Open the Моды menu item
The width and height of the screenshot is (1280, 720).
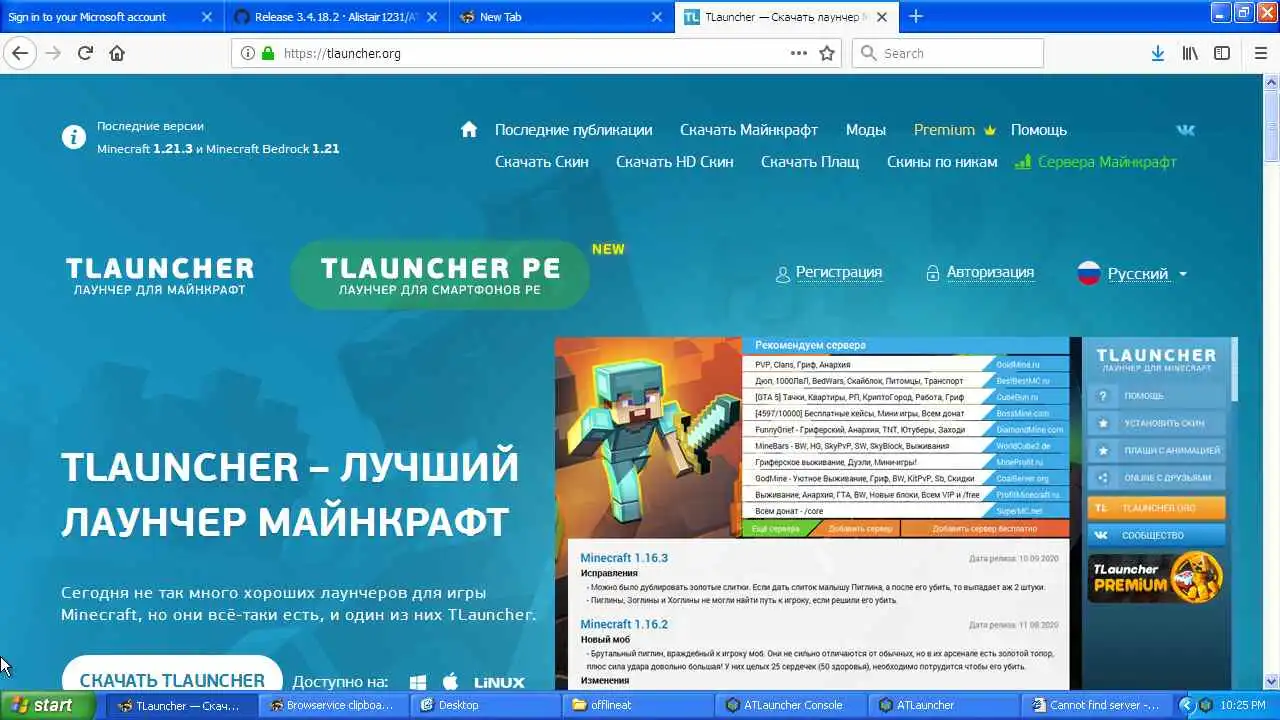(x=866, y=129)
